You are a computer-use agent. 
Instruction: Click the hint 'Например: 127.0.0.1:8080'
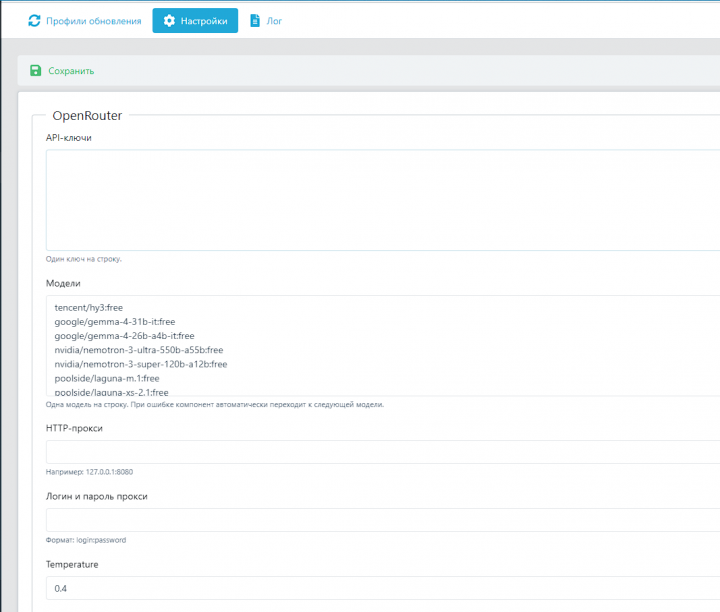tap(90, 472)
